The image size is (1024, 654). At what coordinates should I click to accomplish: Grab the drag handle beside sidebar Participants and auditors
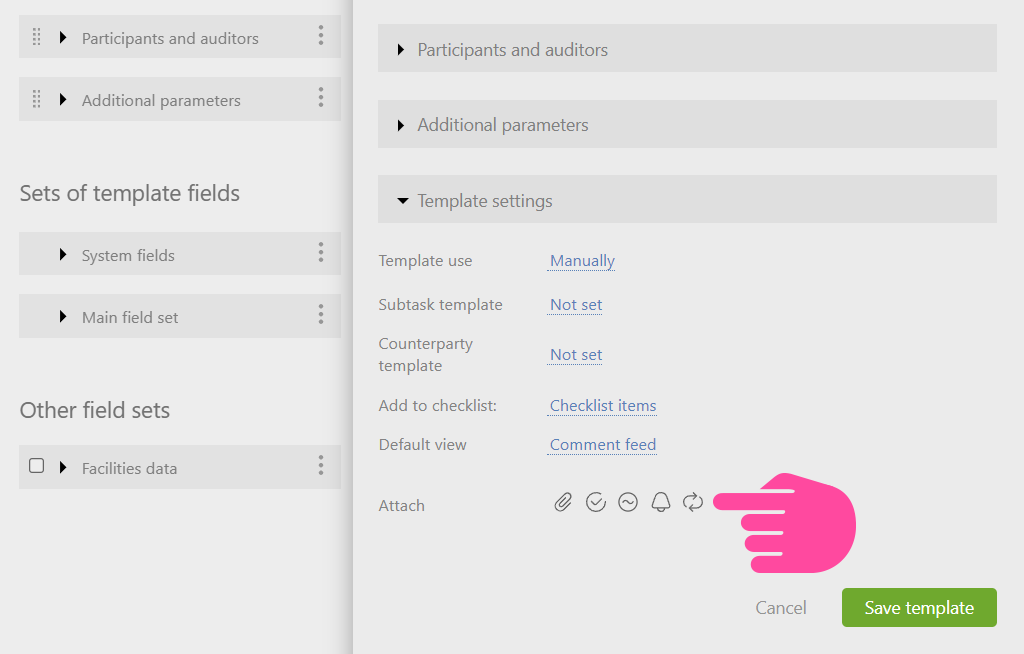pyautogui.click(x=37, y=37)
